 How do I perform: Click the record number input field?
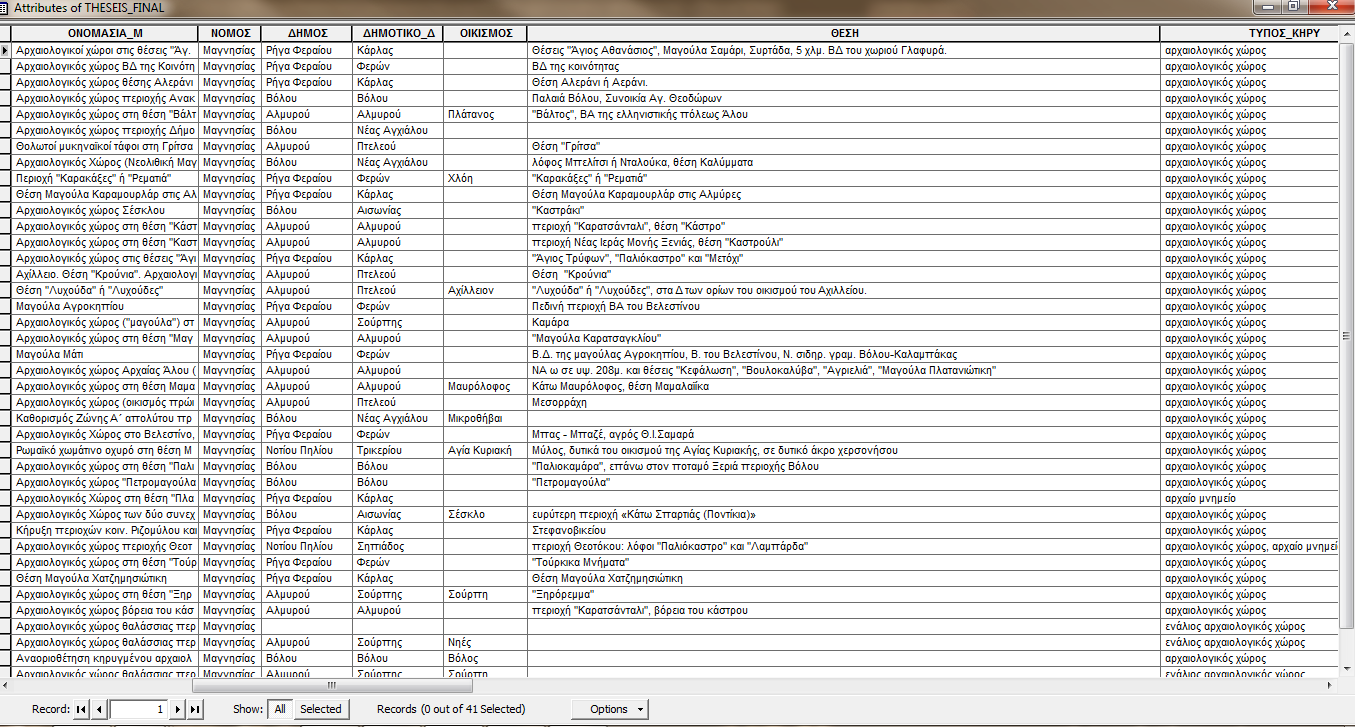point(138,709)
